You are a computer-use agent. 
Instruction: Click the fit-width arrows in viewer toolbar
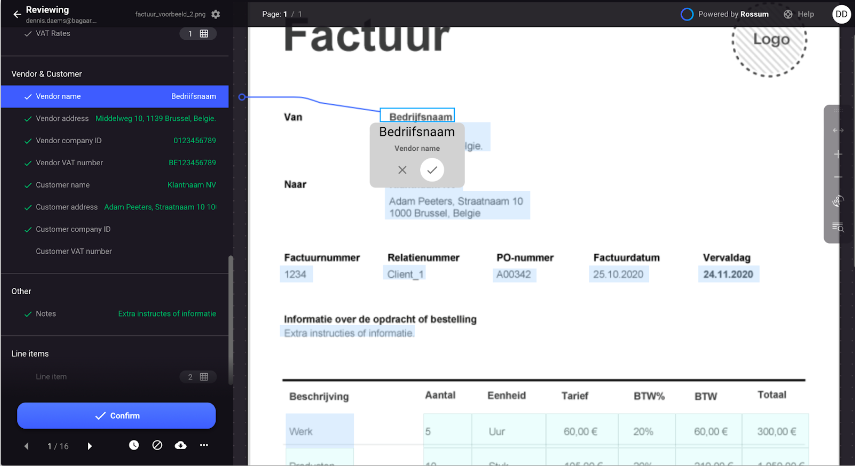click(x=838, y=130)
